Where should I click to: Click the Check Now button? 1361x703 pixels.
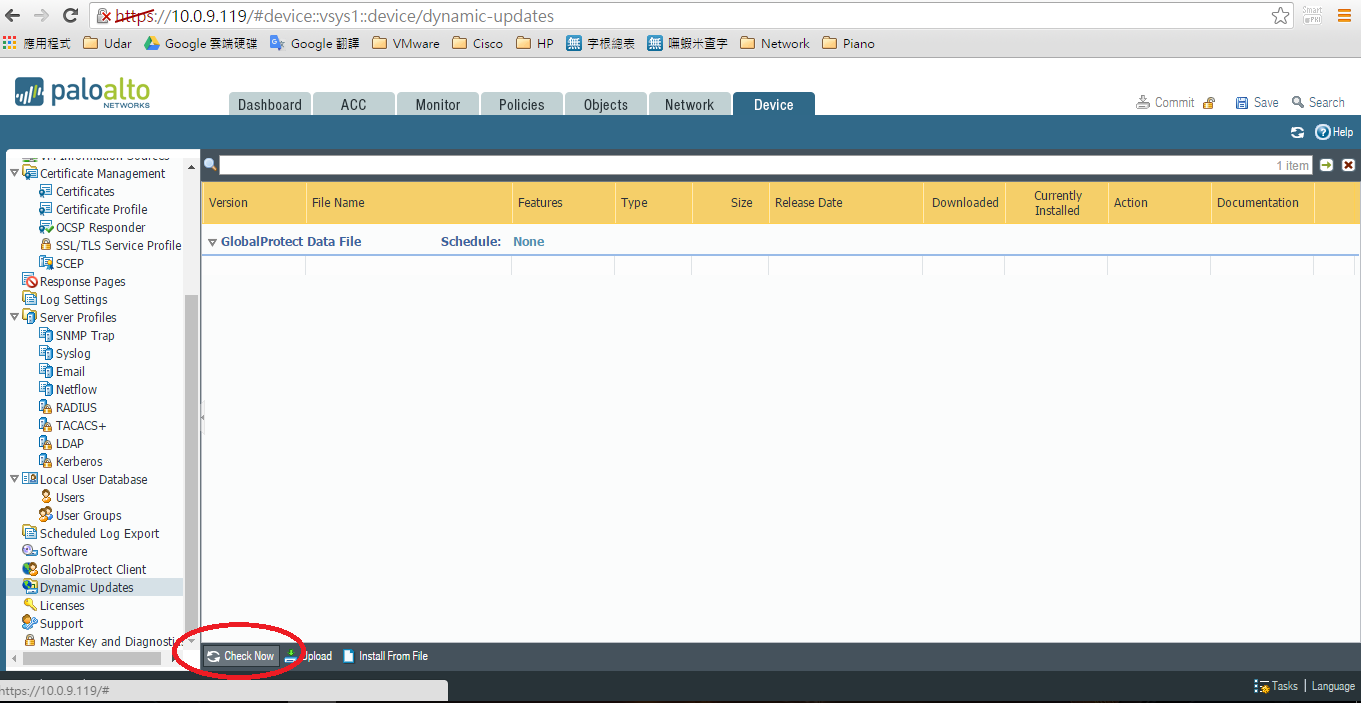240,656
